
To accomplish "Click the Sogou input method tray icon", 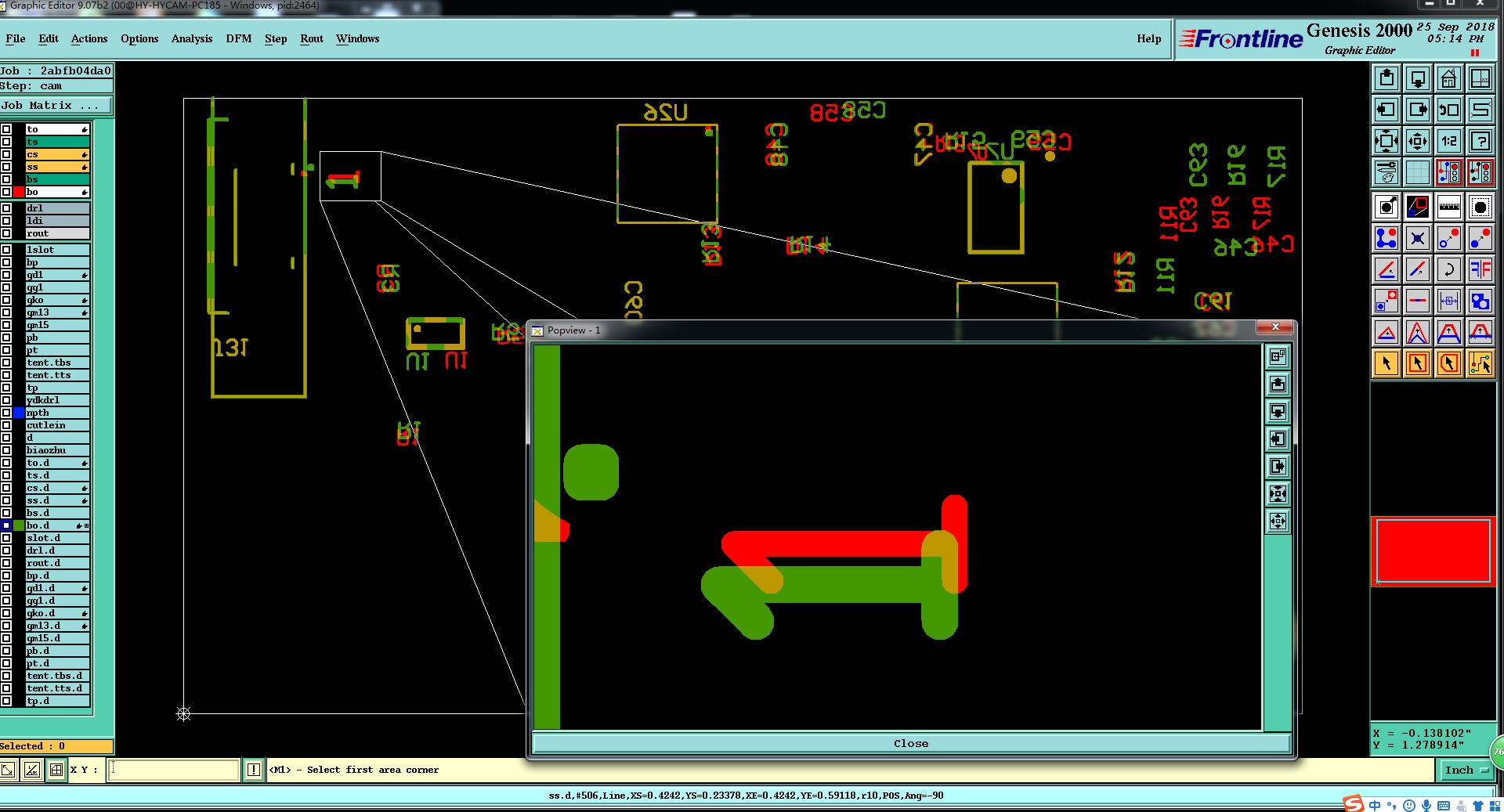I will pos(1354,804).
